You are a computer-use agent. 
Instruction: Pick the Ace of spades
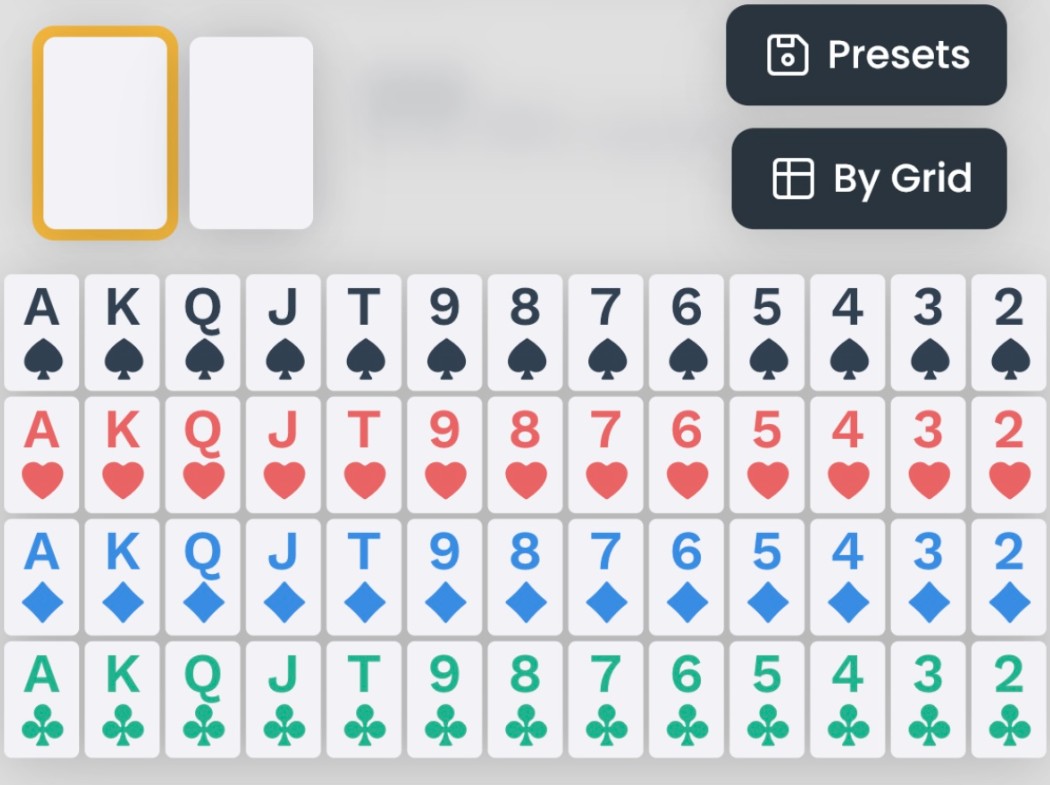[x=42, y=332]
